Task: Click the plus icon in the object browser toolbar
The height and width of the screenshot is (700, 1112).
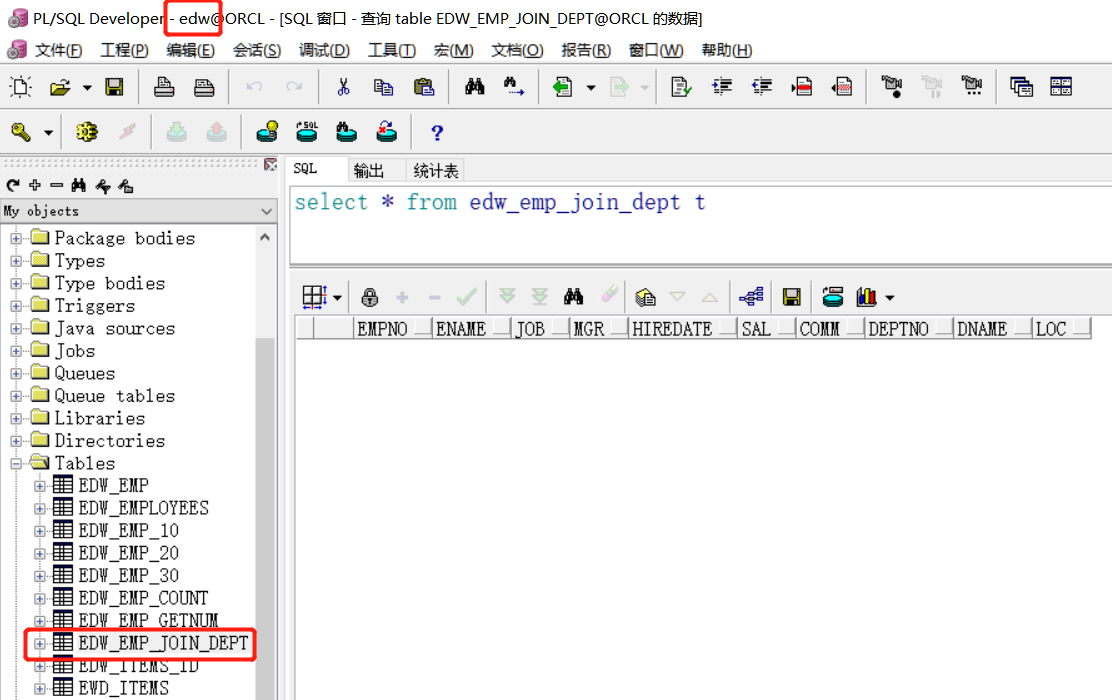Action: pyautogui.click(x=35, y=186)
